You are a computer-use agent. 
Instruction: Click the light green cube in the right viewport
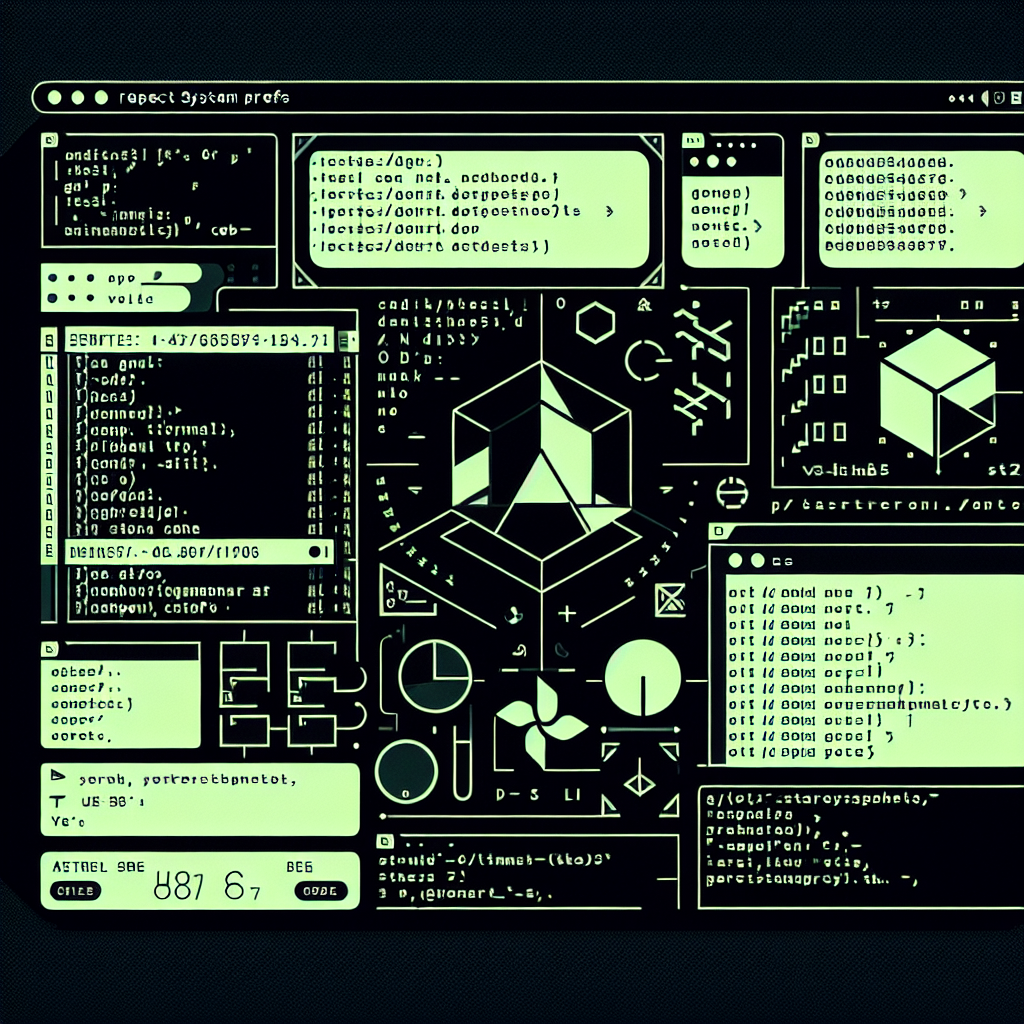point(938,391)
